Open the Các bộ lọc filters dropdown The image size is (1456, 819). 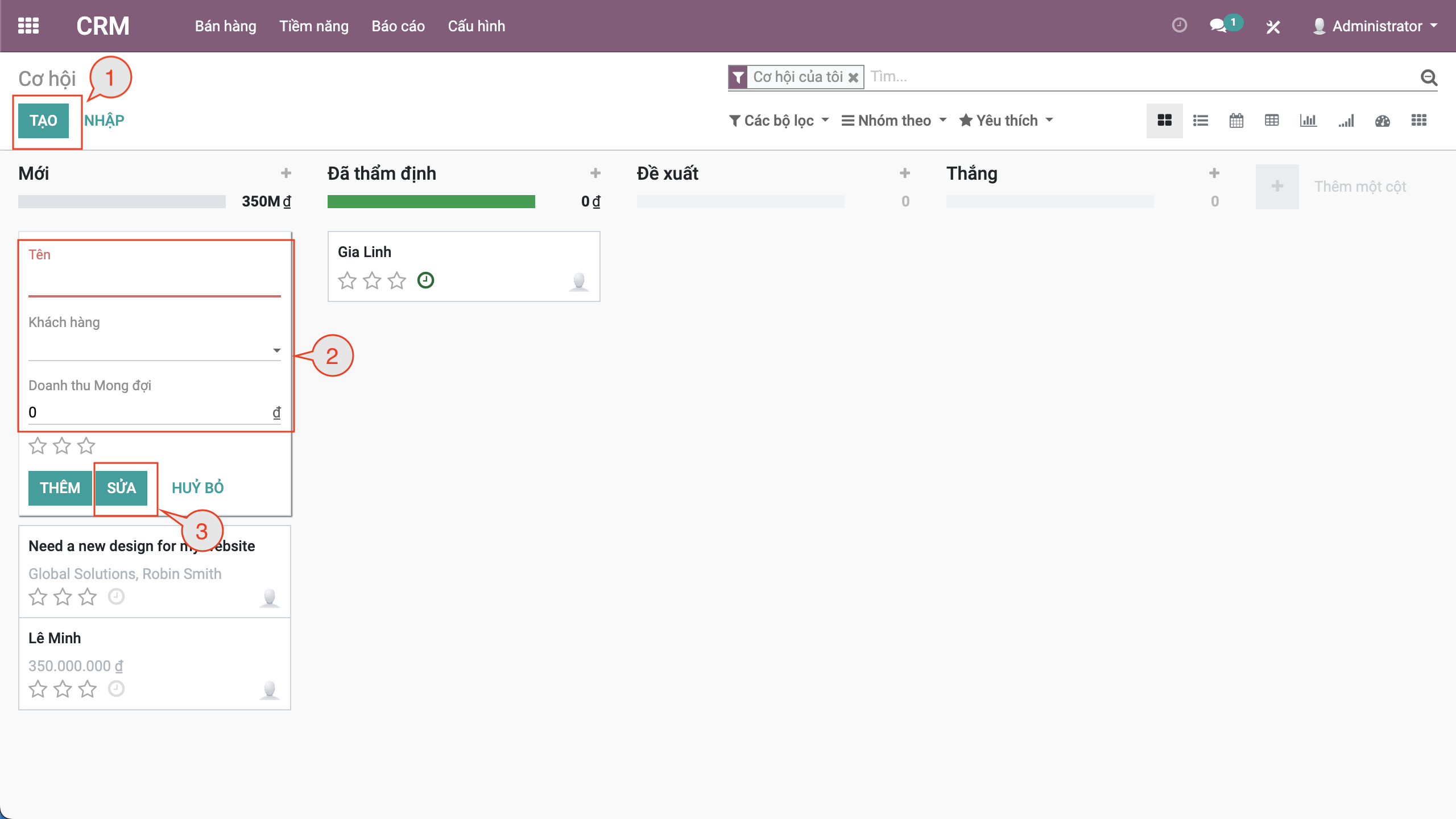click(779, 121)
